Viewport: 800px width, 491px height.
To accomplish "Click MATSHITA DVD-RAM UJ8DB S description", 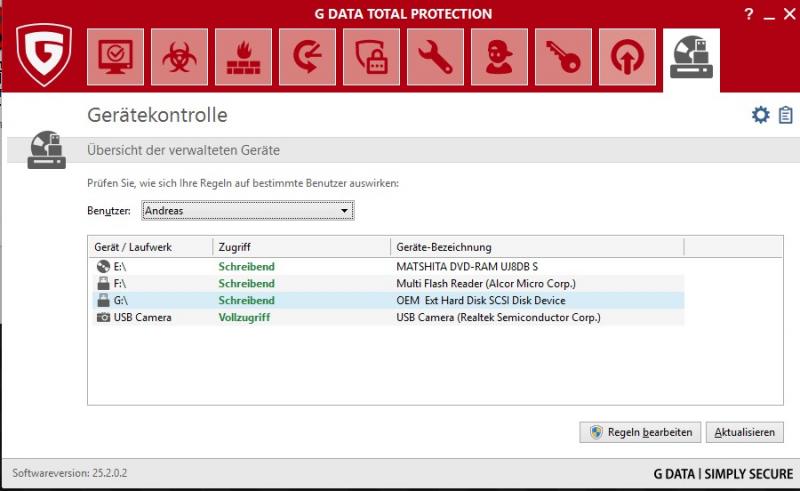I will point(467,266).
